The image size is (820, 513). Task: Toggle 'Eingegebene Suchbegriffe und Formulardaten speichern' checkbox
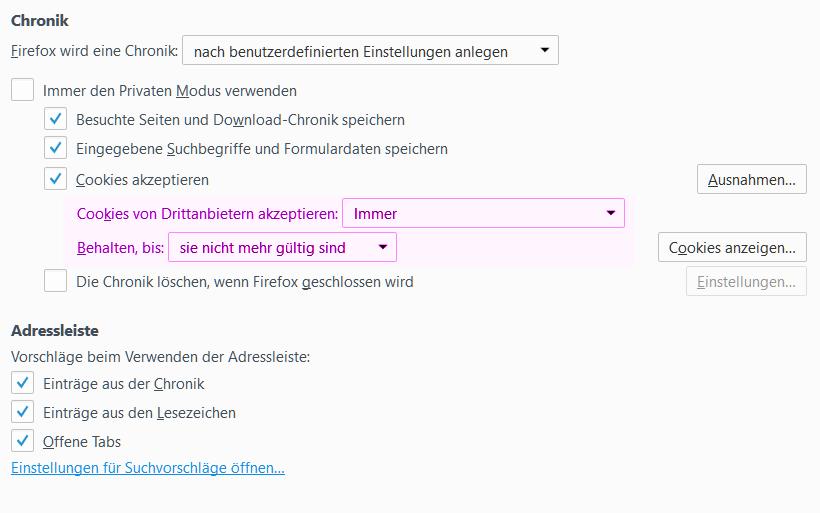tap(56, 149)
